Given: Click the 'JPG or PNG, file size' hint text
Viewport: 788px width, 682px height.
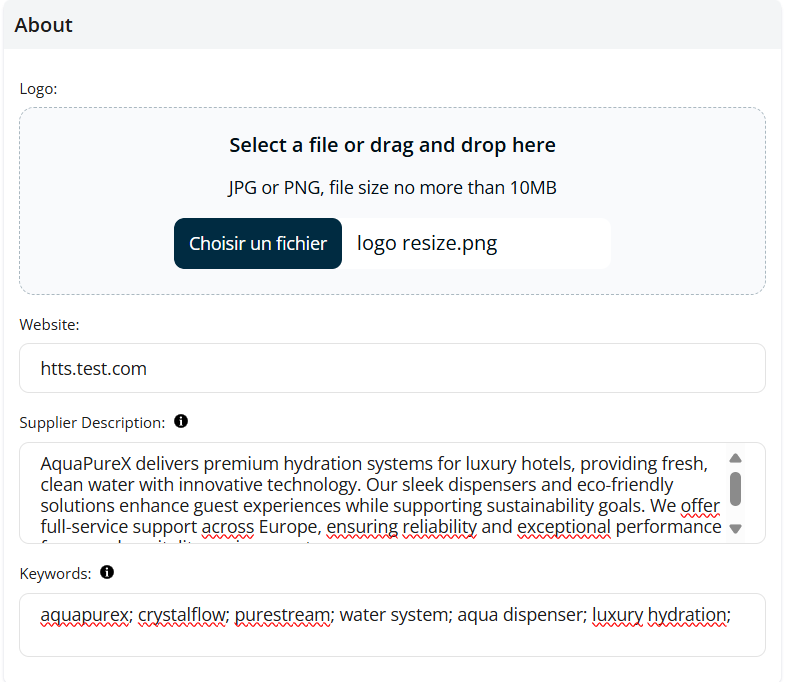Looking at the screenshot, I should 392,188.
